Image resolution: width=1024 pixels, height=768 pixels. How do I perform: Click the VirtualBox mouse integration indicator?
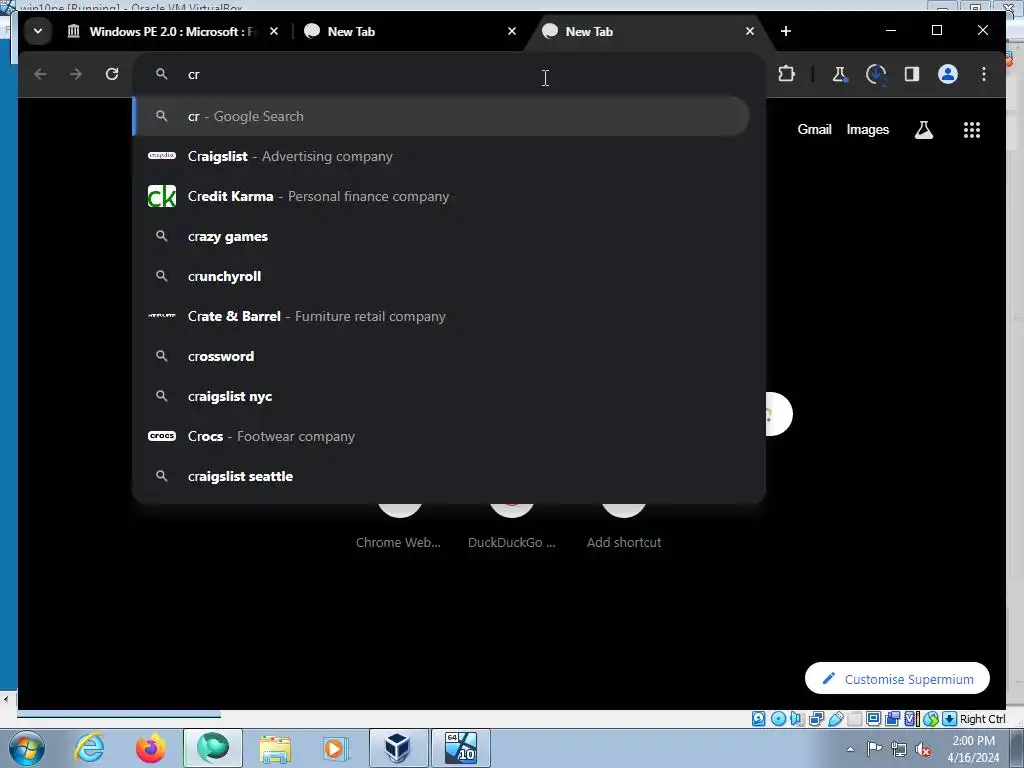931,719
